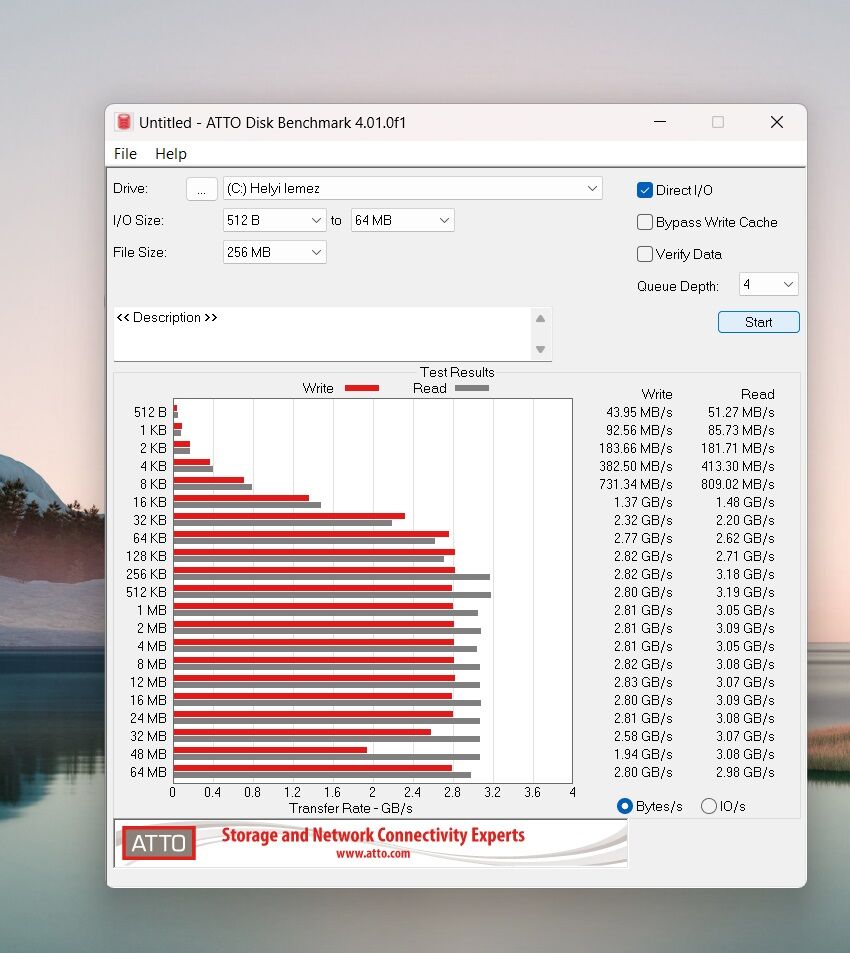Open the I/O Size minimum dropdown 512 B
Viewport: 850px width, 953px height.
pos(275,220)
